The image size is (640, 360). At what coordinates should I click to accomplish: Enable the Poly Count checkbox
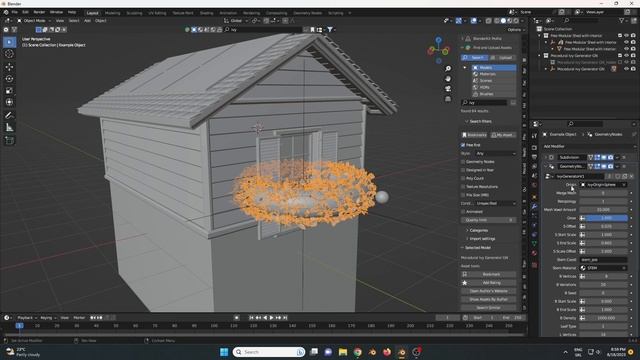tap(463, 178)
